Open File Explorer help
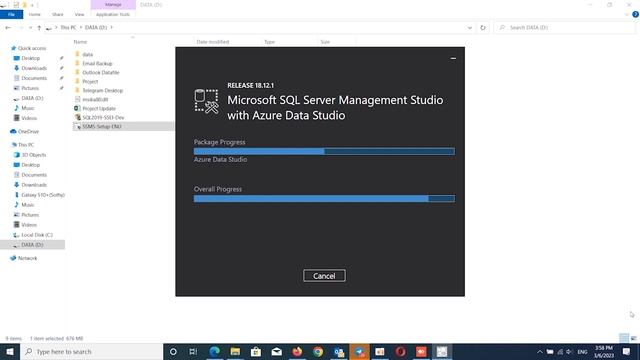The height and width of the screenshot is (360, 640). 635,14
